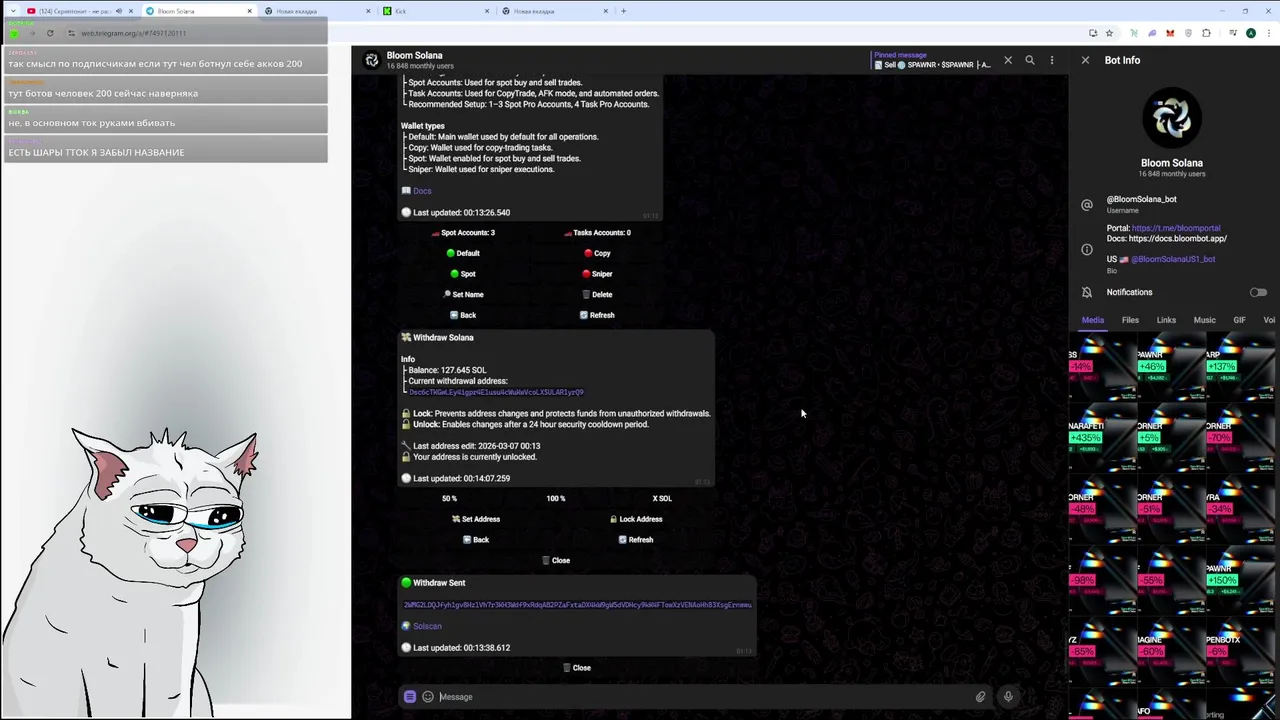
Task: Click Back under the wallet types
Action: click(x=463, y=315)
